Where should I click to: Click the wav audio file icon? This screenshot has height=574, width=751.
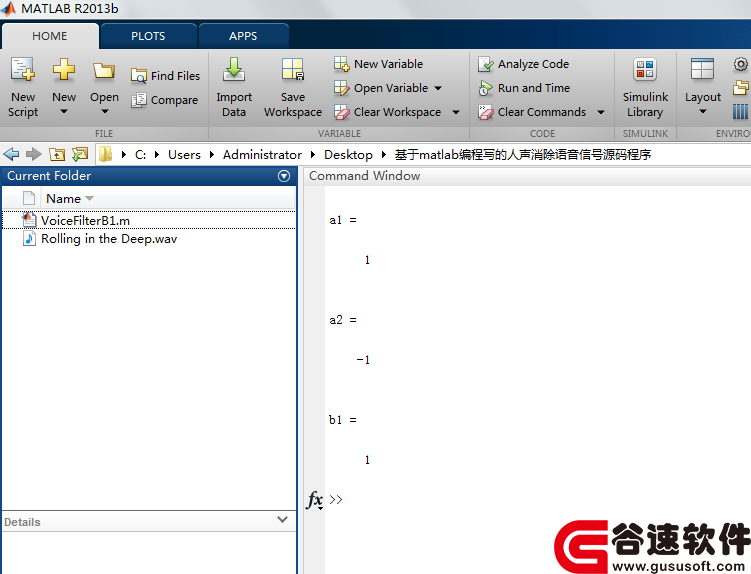pyautogui.click(x=29, y=239)
